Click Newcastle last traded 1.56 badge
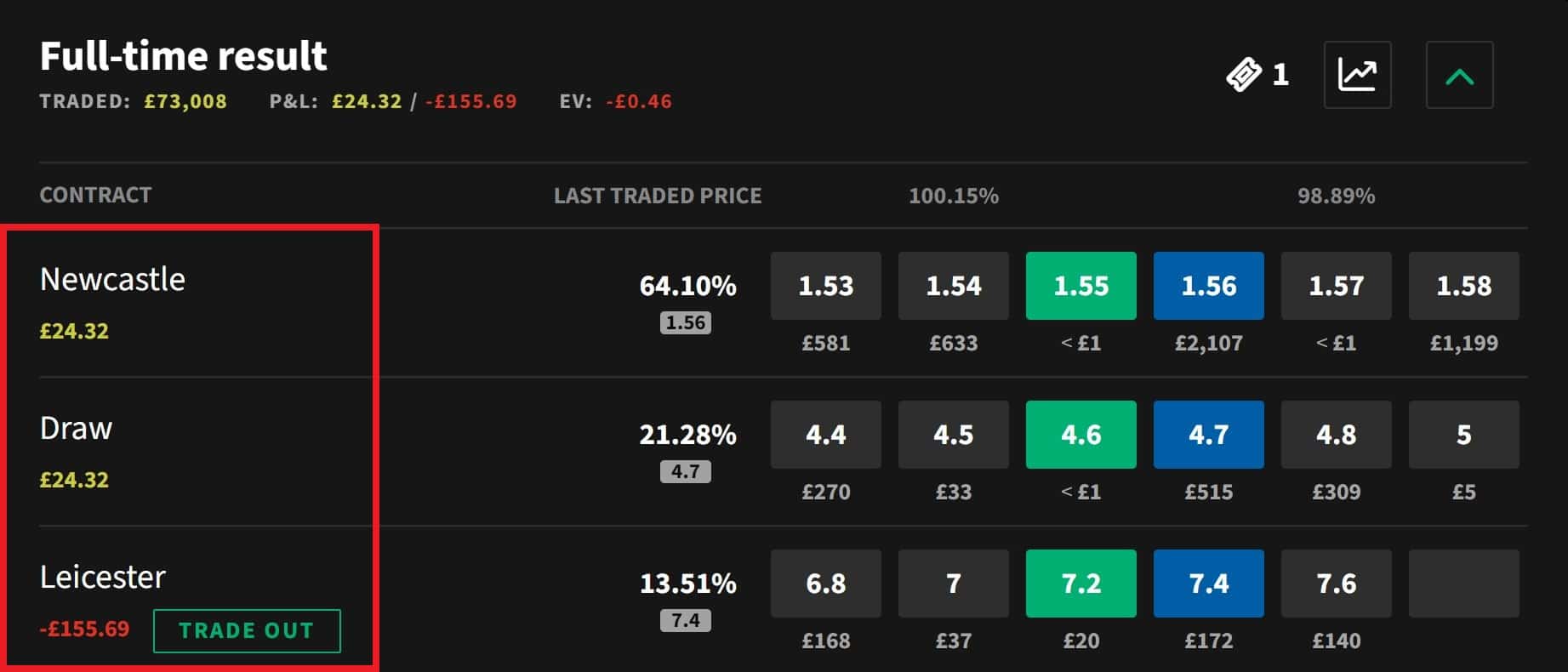 [685, 322]
